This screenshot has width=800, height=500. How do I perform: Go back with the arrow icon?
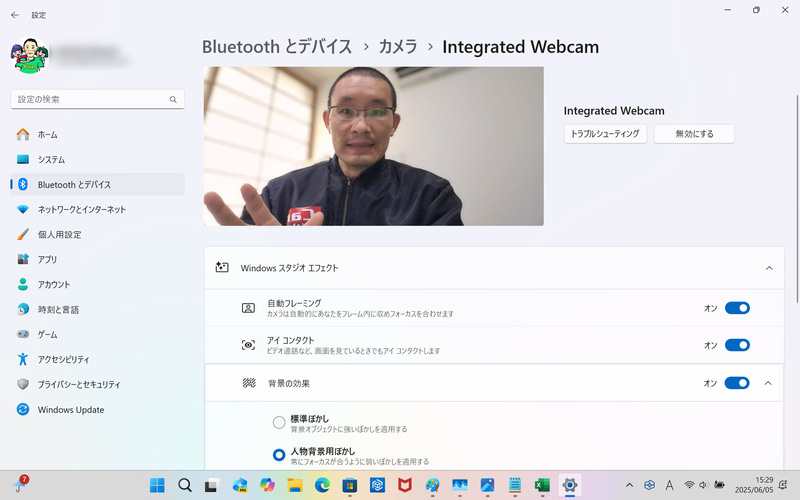[15, 15]
